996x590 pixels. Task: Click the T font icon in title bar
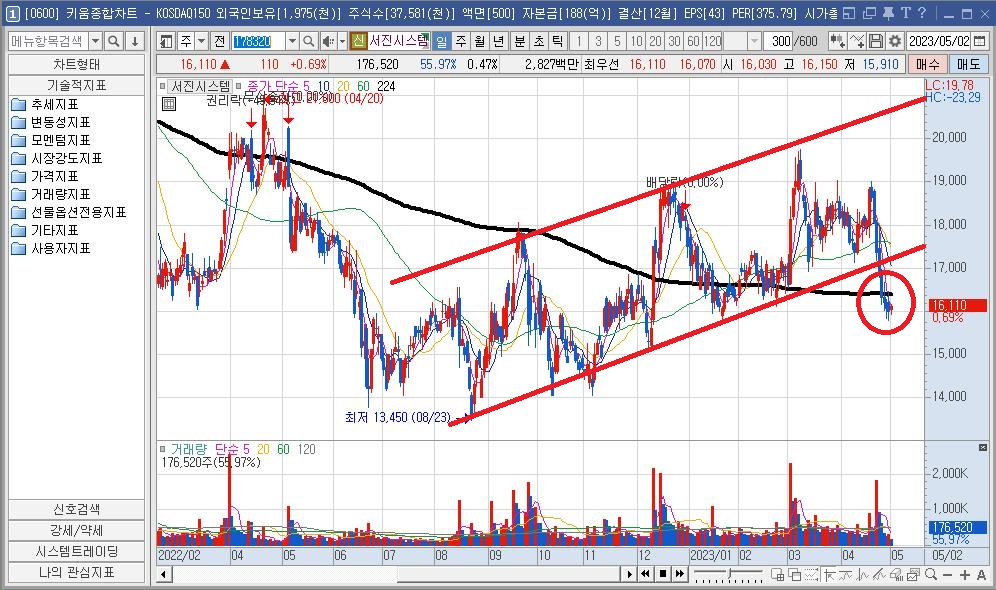coord(905,13)
